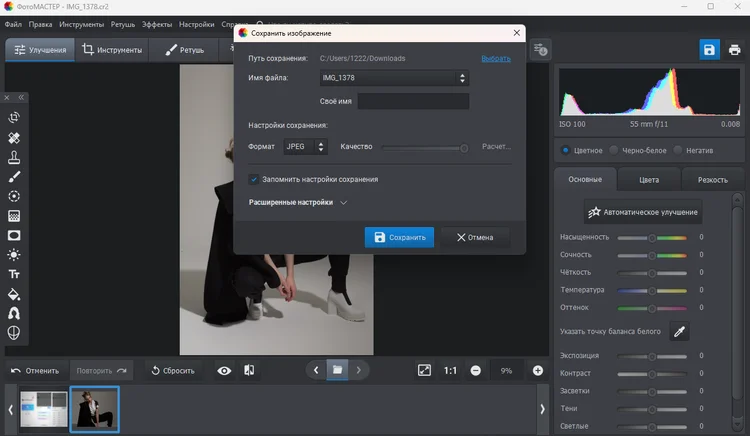Click the zoom in plus icon
This screenshot has height=436, width=750.
(x=538, y=370)
